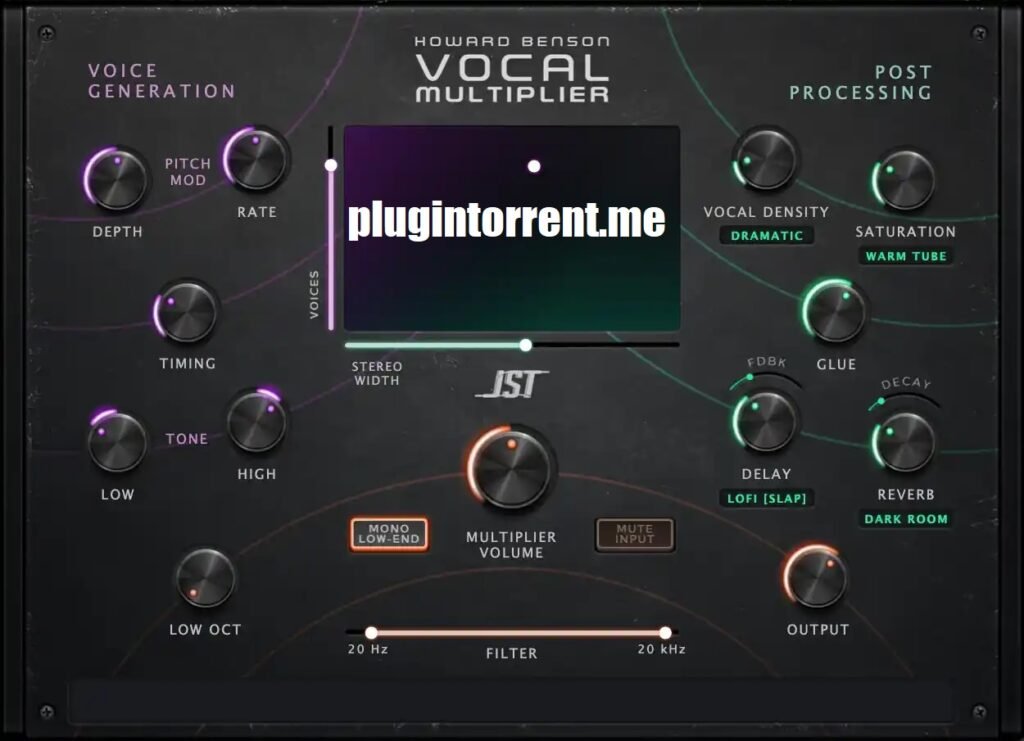Click the Delay FDBK arc control

765,379
